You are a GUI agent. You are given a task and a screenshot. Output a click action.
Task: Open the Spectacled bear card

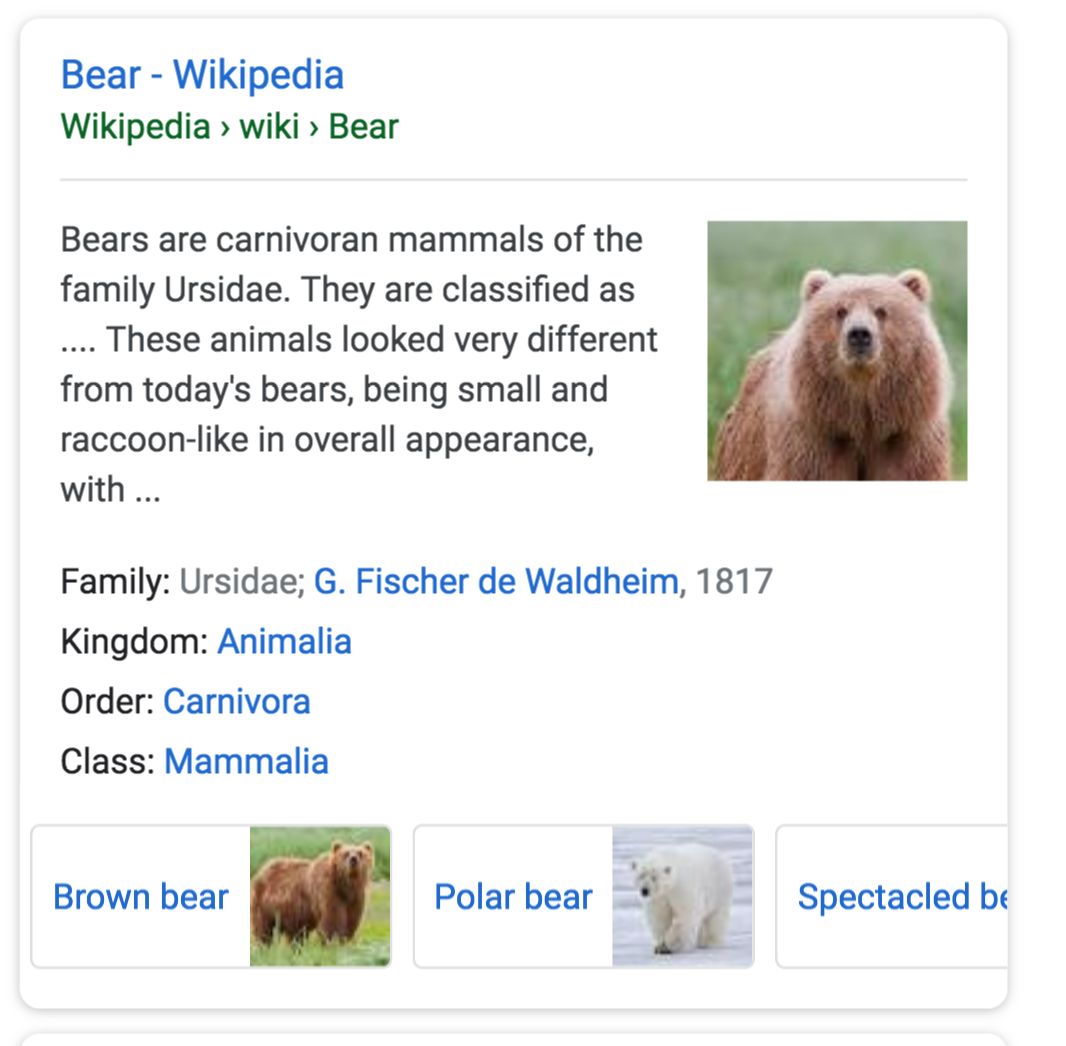coord(900,897)
